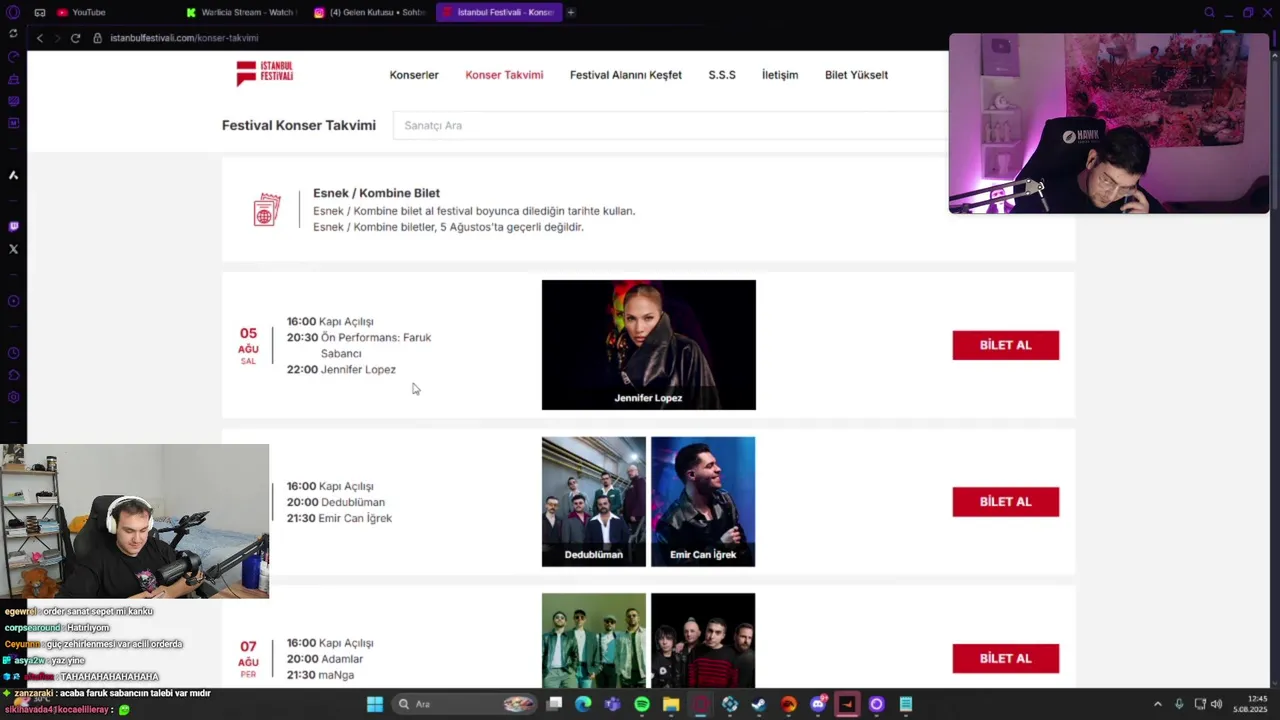Open the sidebar settings gear icon
Viewport: 1280px width, 720px height.
(x=13, y=397)
